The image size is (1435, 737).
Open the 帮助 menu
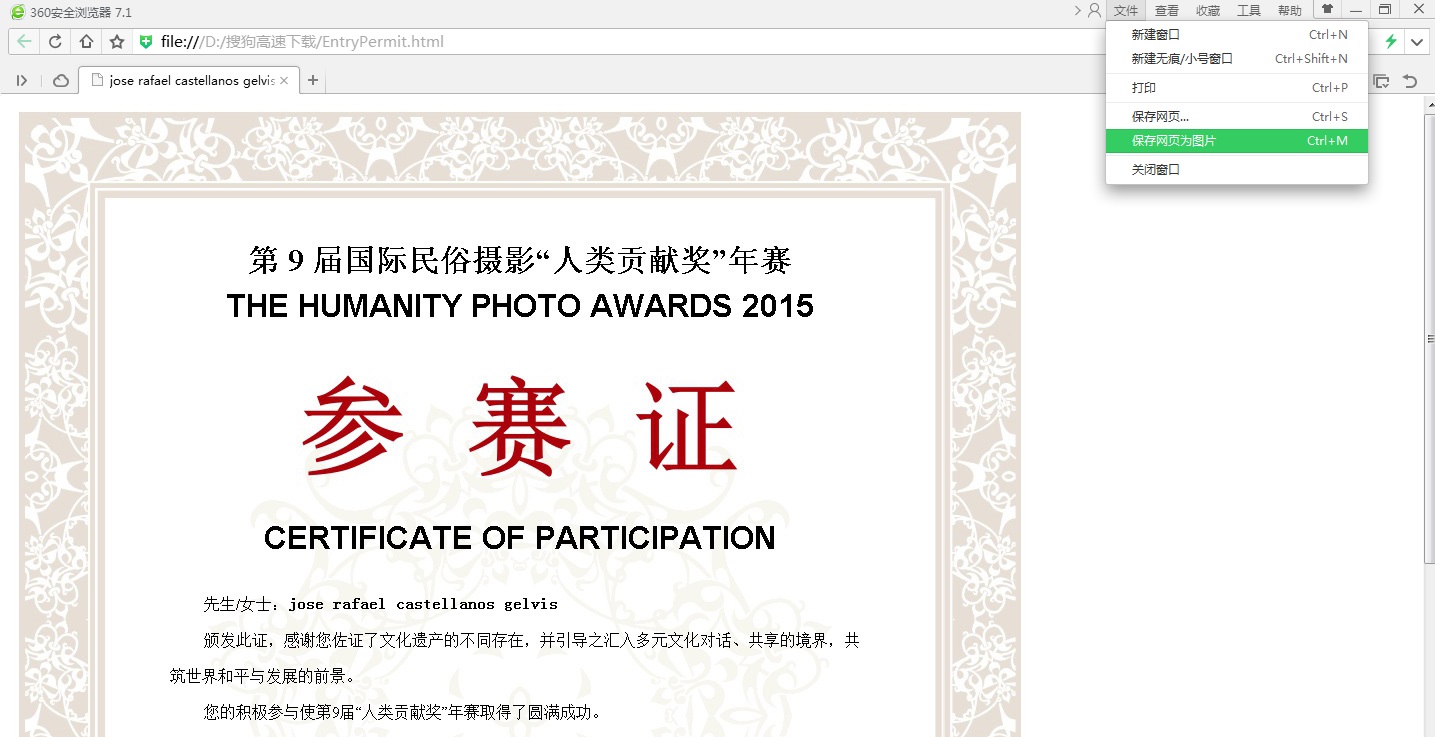click(1290, 11)
